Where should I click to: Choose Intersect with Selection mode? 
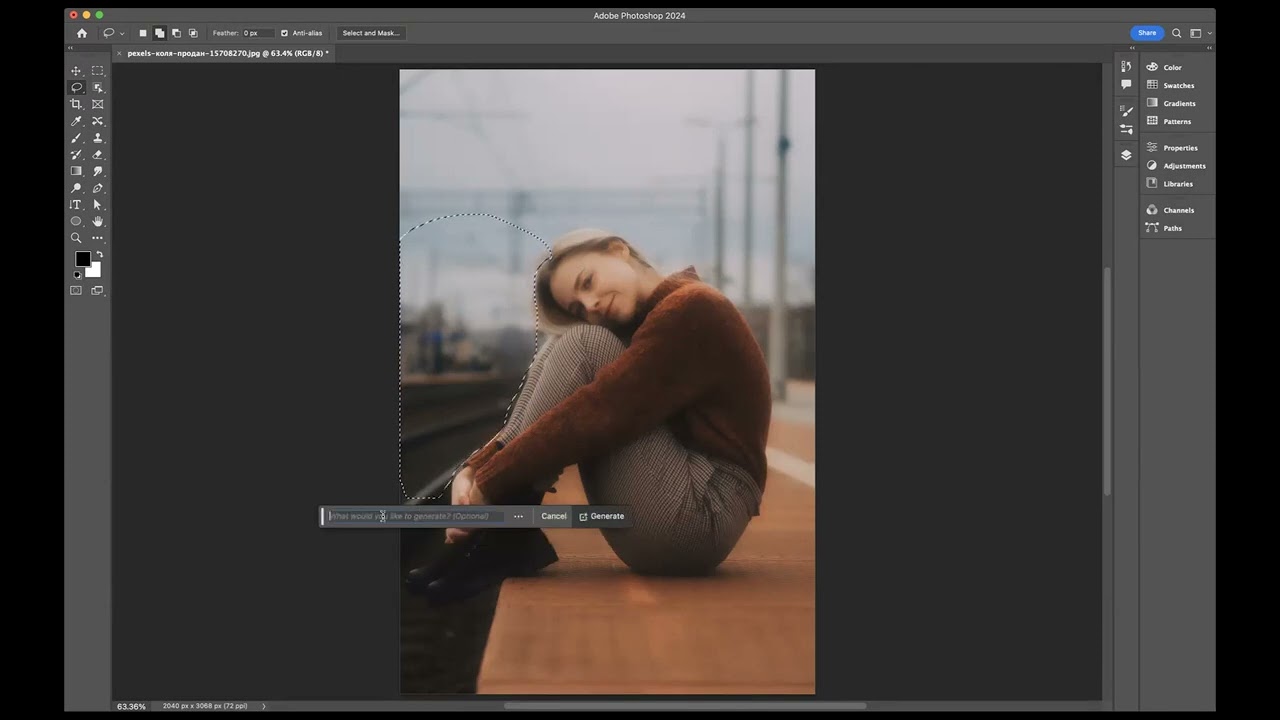193,33
